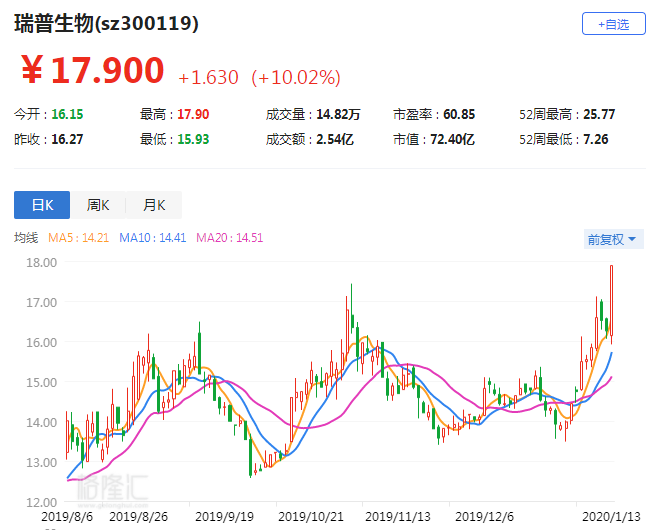
Task: Click the 2019/10/21 date axis label
Action: [x=311, y=517]
